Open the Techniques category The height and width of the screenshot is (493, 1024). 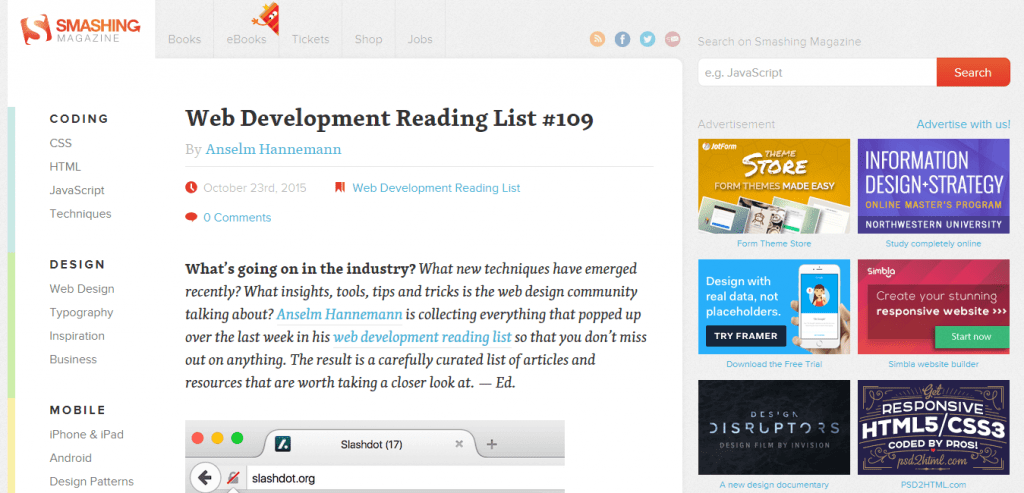pyautogui.click(x=80, y=214)
